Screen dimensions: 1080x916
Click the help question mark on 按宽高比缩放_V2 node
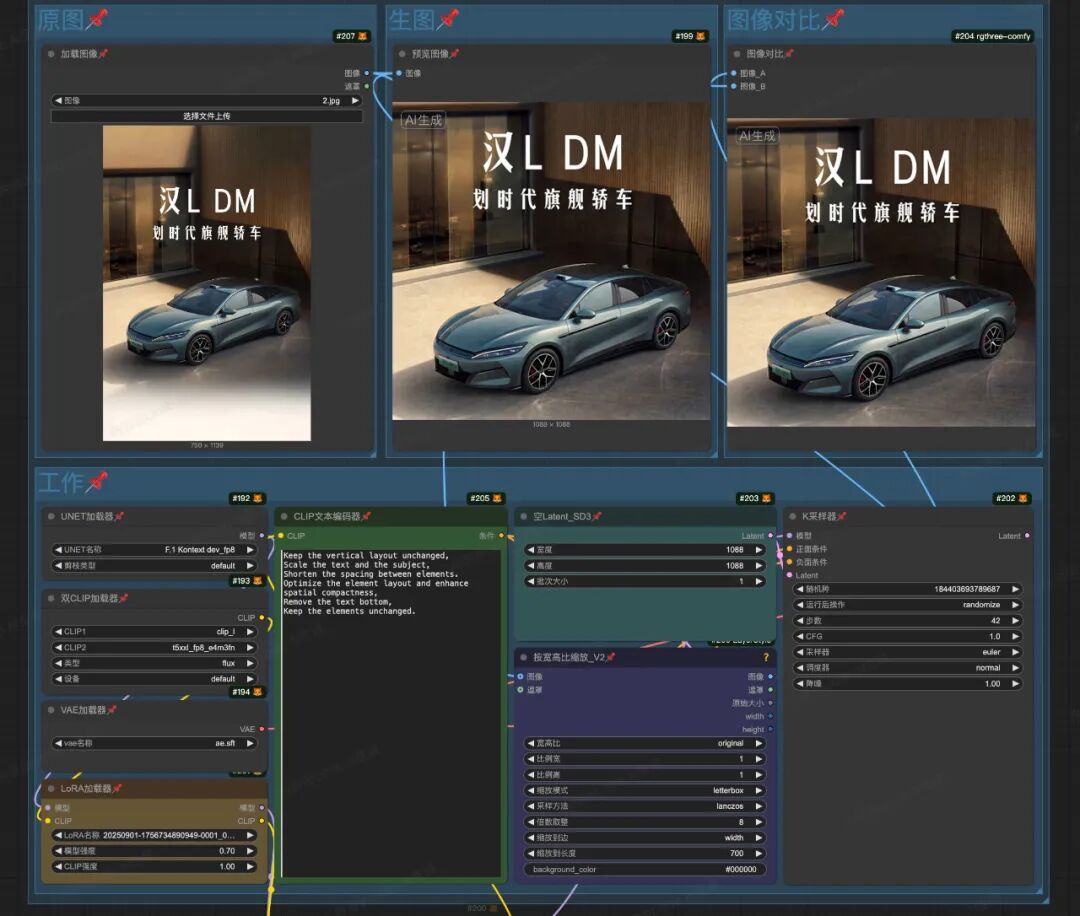click(766, 657)
